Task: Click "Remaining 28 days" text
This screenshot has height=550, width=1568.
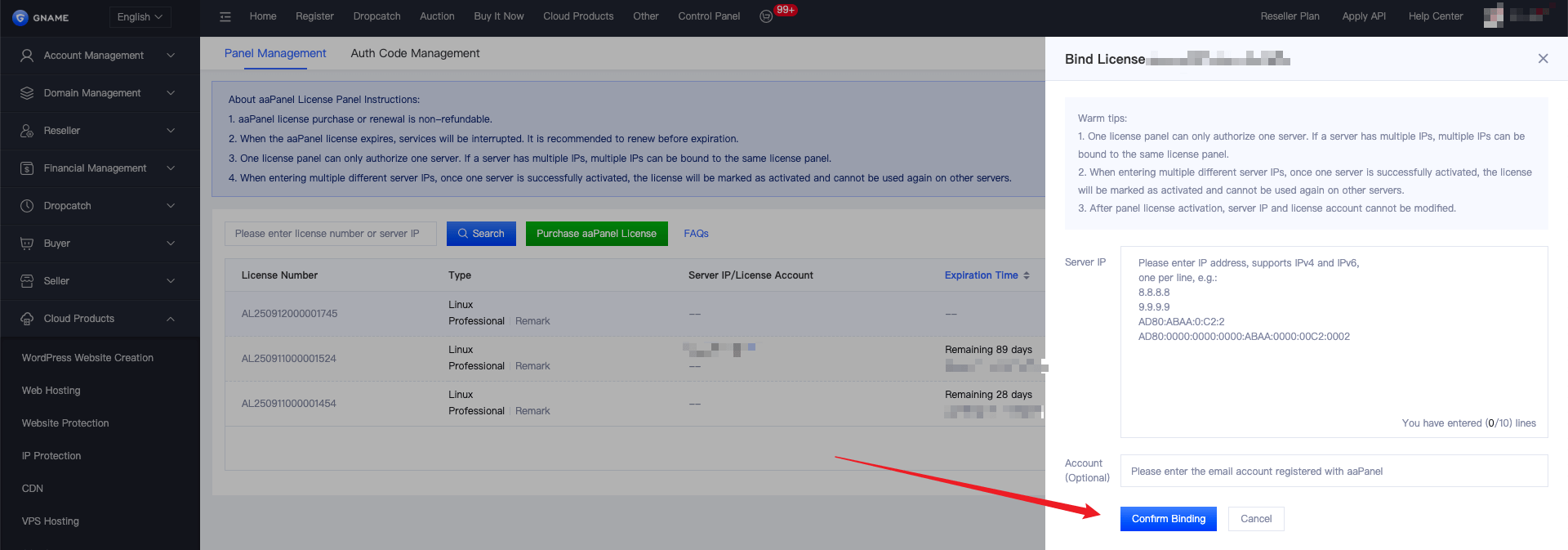Action: (988, 395)
